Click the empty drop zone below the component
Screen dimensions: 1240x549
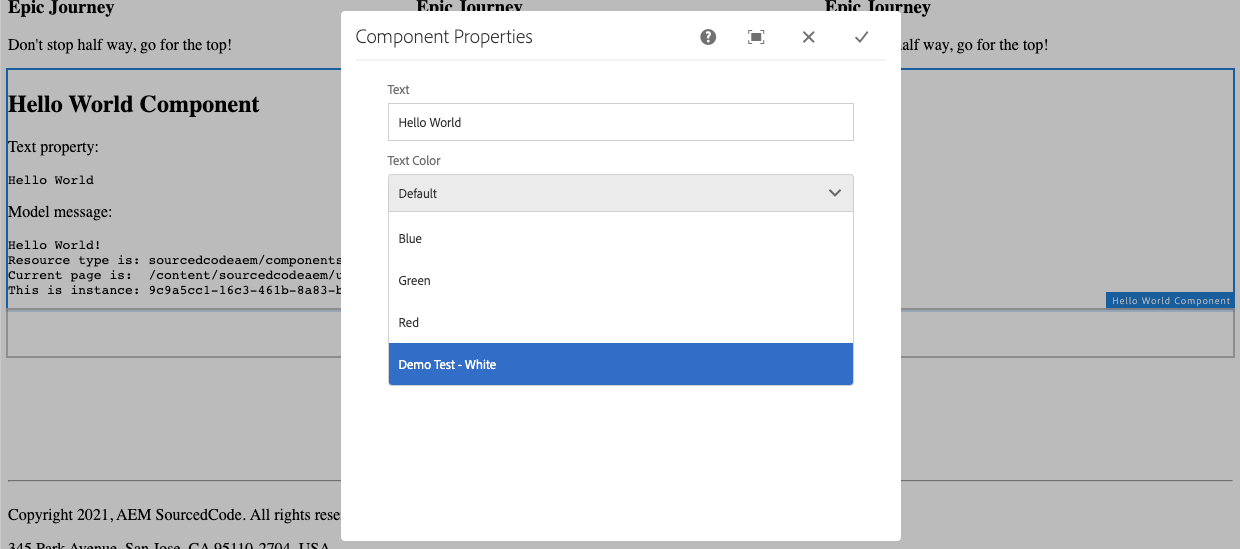tap(170, 335)
